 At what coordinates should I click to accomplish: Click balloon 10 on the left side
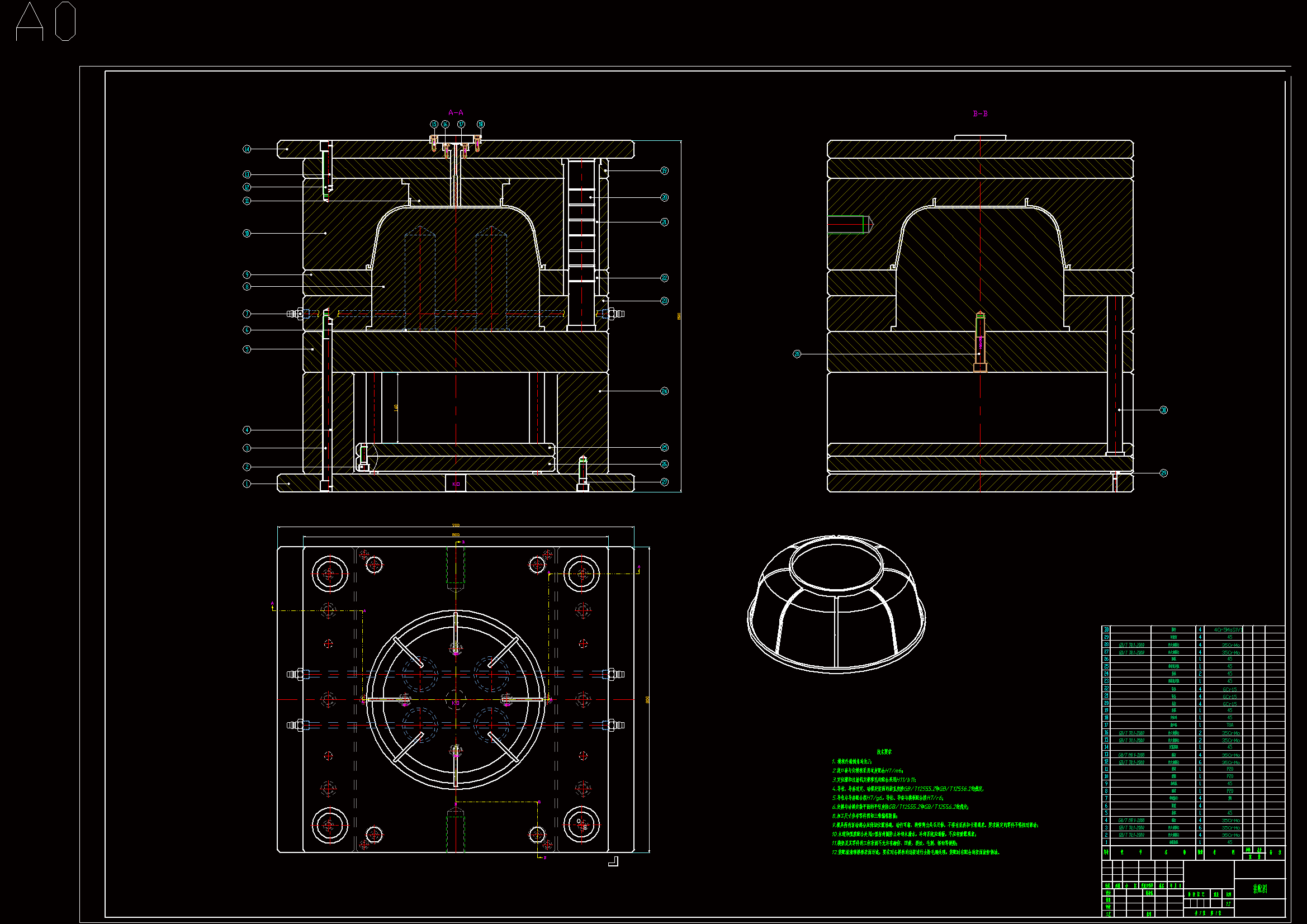click(247, 234)
